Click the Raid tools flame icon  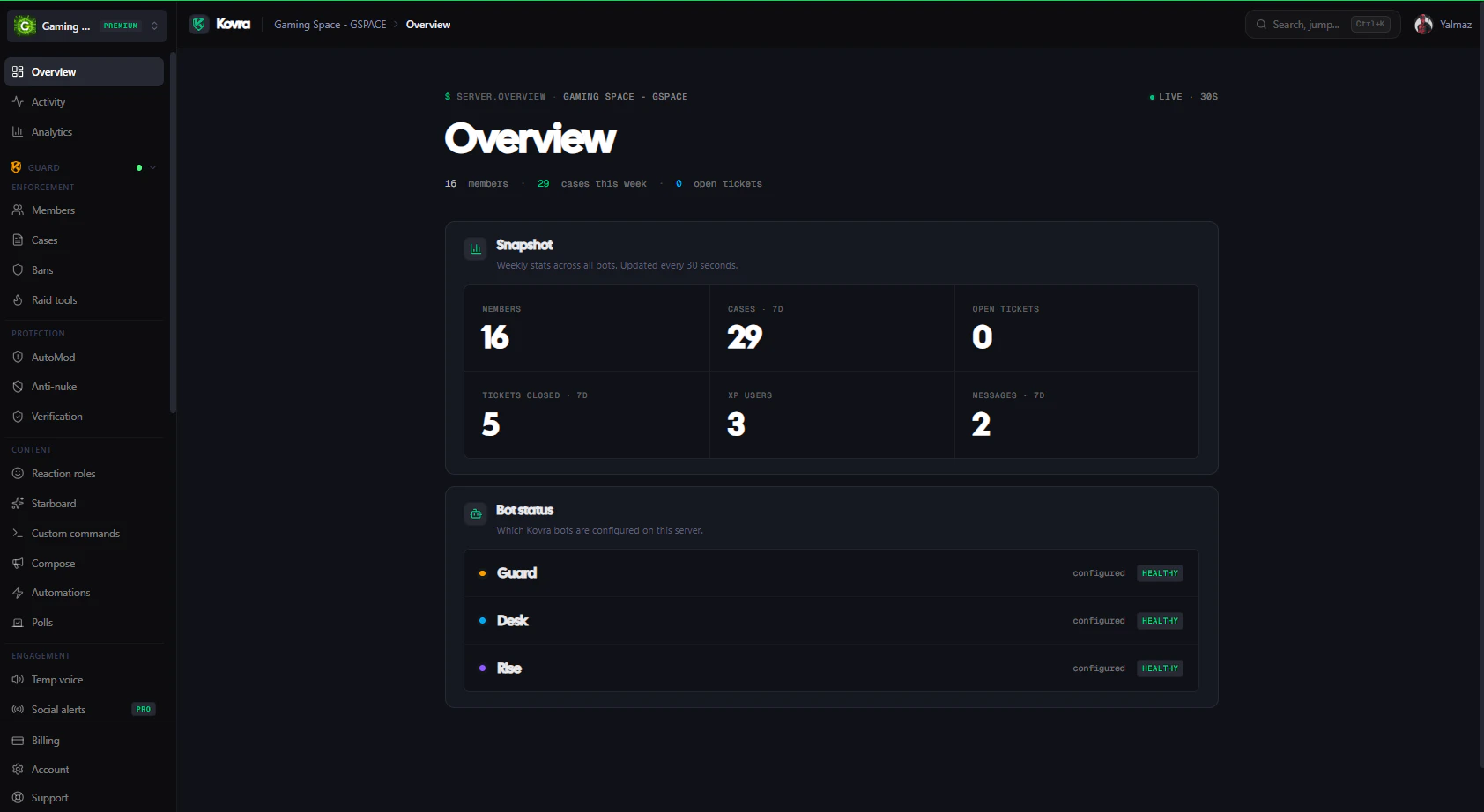(18, 299)
